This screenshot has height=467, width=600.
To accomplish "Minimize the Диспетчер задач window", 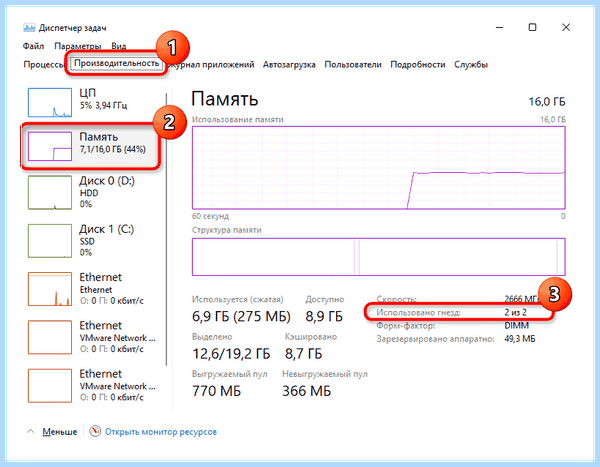I will pyautogui.click(x=499, y=27).
